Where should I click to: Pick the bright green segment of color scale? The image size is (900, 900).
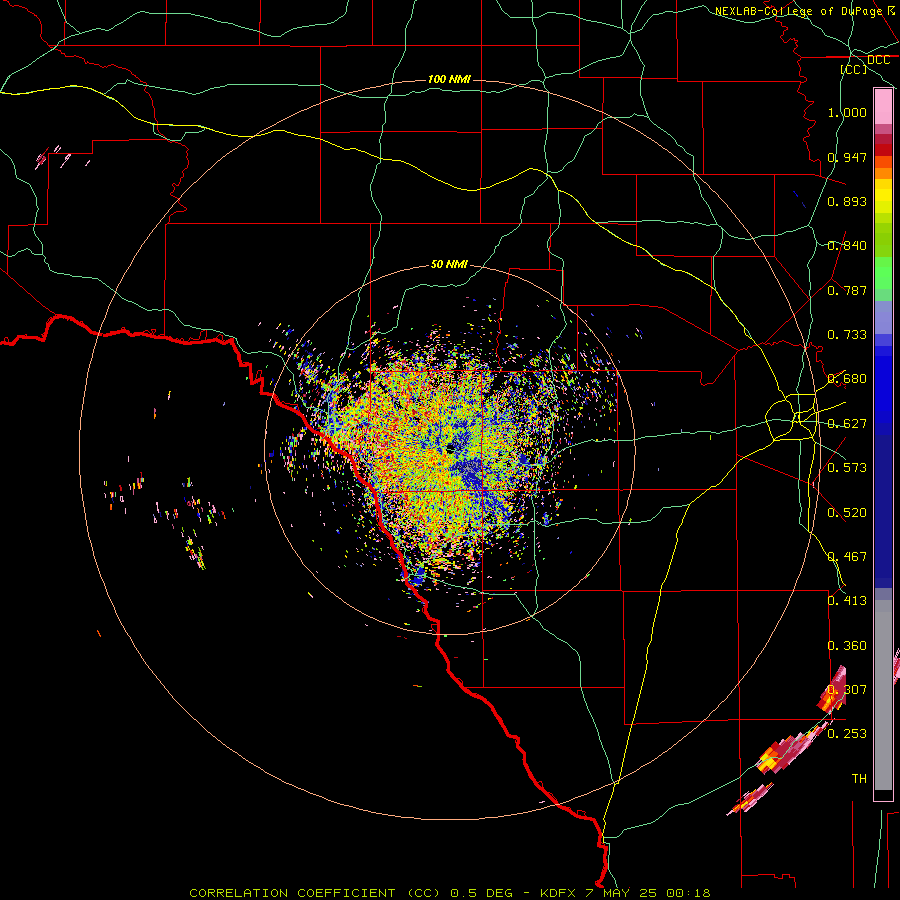(x=883, y=273)
